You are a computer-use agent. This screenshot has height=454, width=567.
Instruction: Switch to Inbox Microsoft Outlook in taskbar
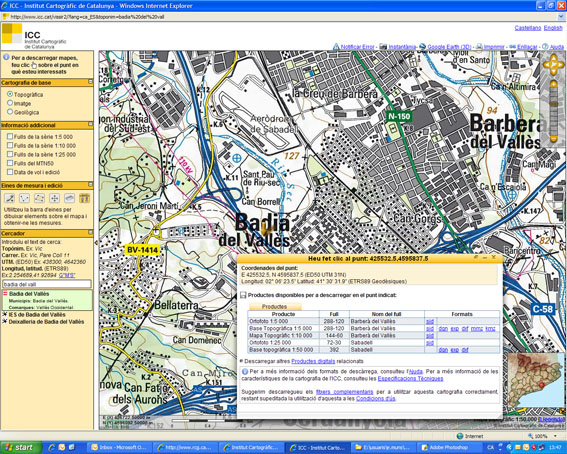point(119,447)
